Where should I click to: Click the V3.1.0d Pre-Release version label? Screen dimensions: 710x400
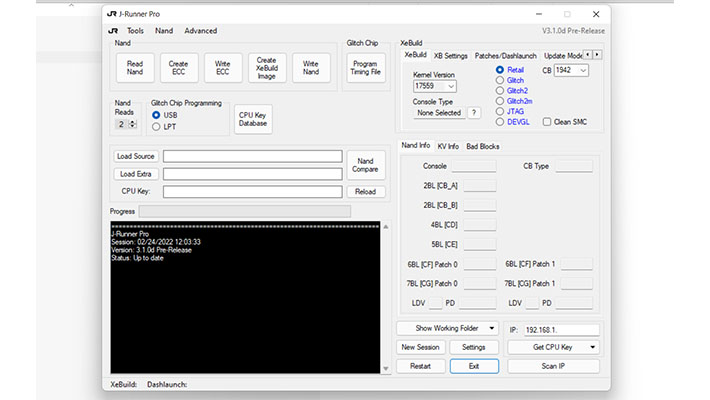pyautogui.click(x=573, y=31)
